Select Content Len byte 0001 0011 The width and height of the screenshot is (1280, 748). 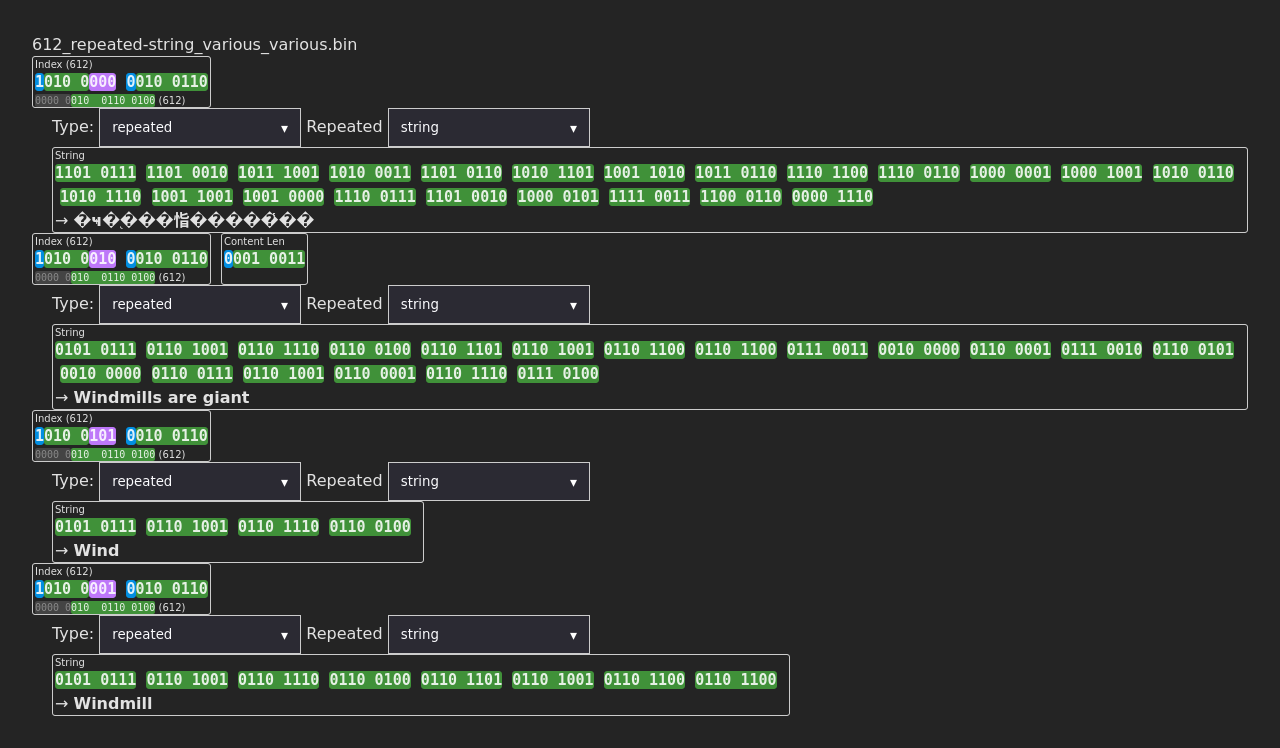tap(264, 259)
